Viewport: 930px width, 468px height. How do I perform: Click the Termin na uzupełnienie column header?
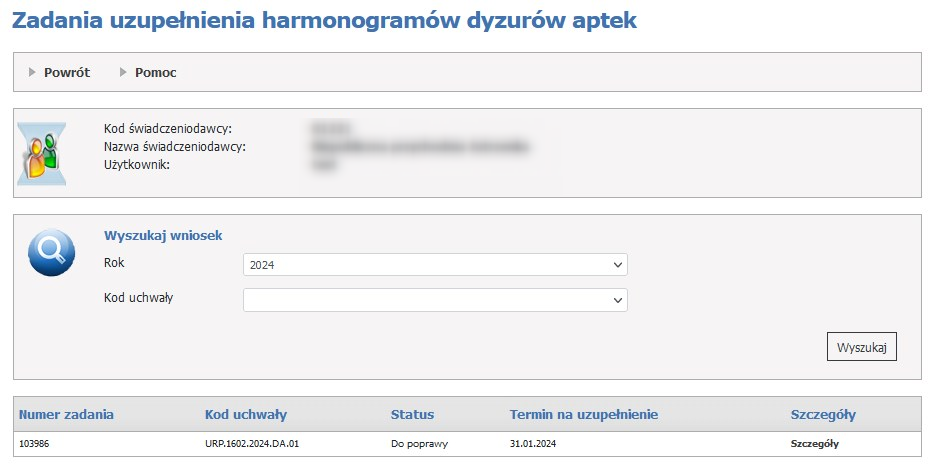pyautogui.click(x=583, y=414)
